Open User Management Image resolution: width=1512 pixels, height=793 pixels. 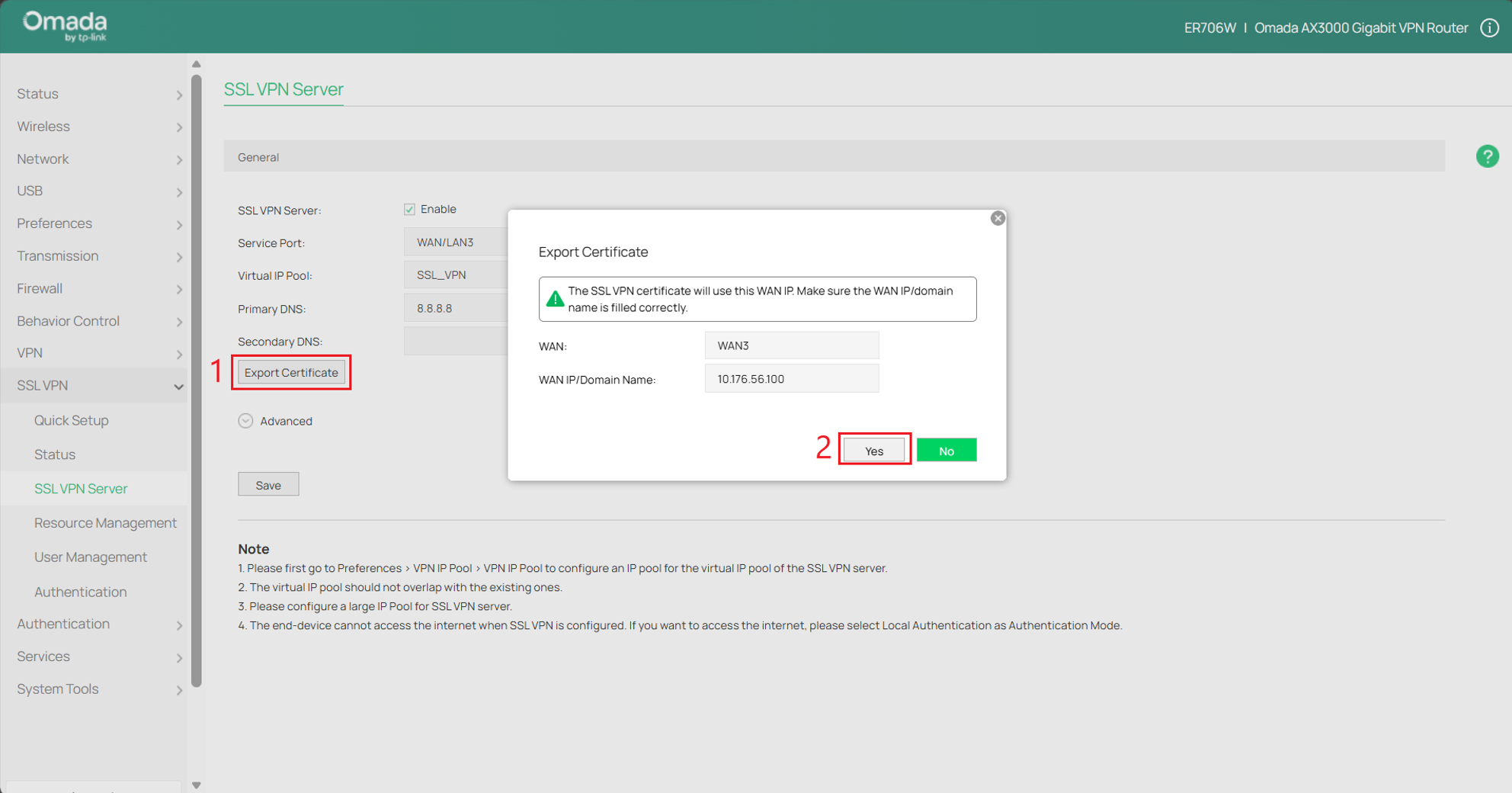(x=91, y=557)
